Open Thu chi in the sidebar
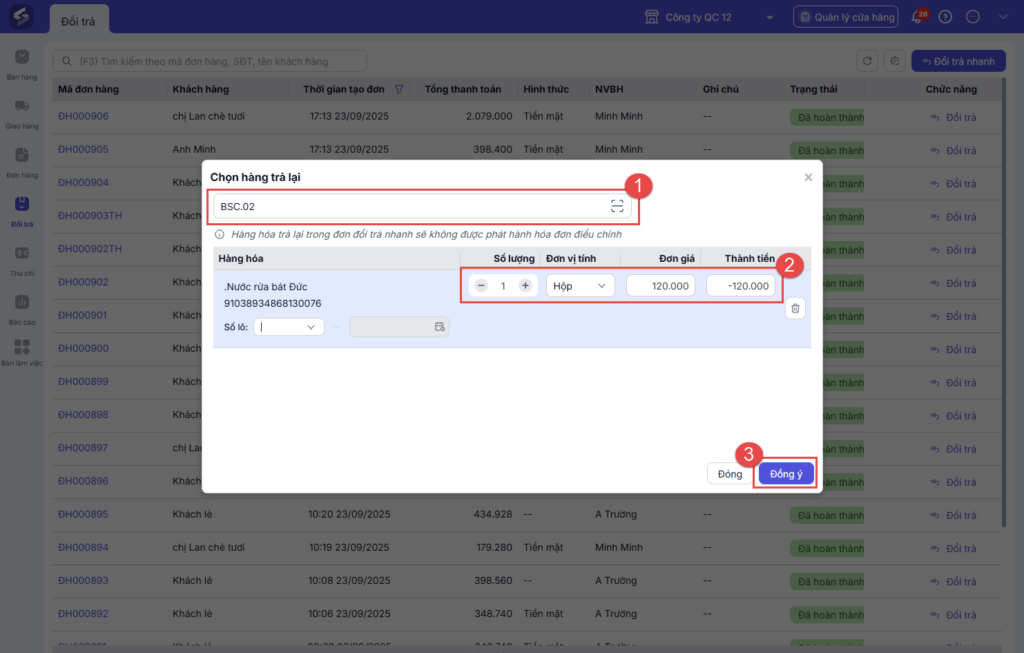This screenshot has height=653, width=1024. 22,261
